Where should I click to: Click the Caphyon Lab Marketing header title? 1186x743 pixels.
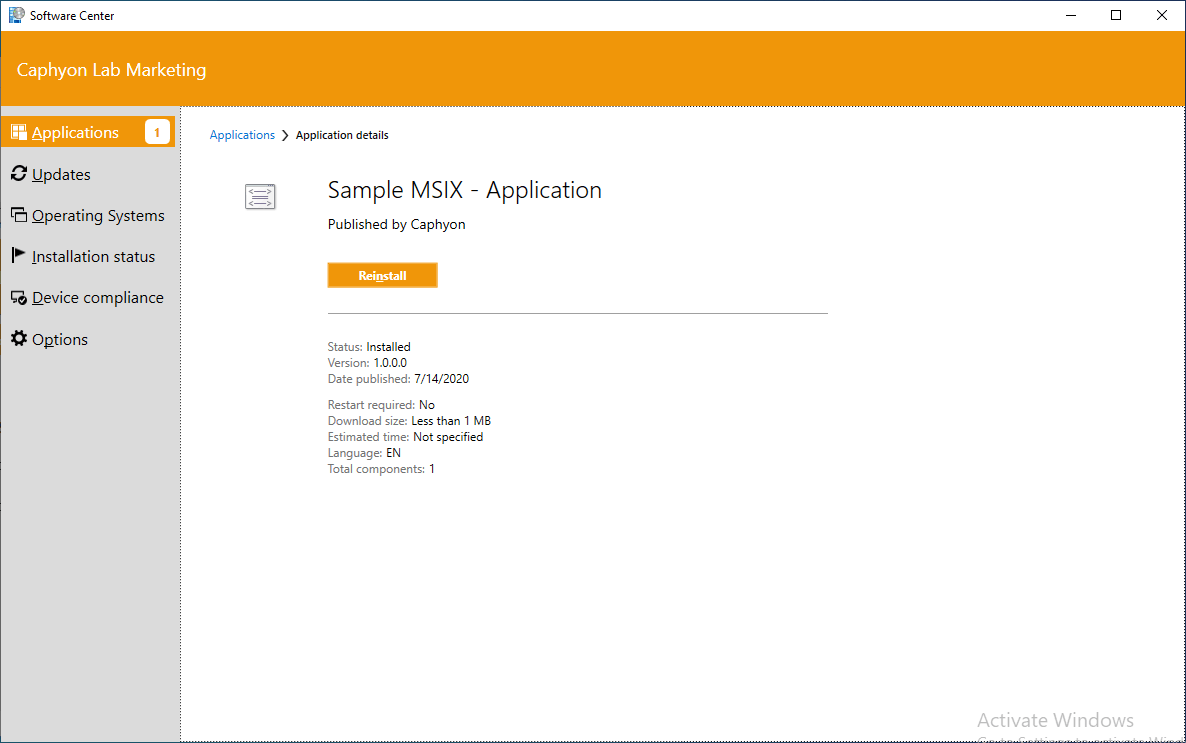click(111, 70)
